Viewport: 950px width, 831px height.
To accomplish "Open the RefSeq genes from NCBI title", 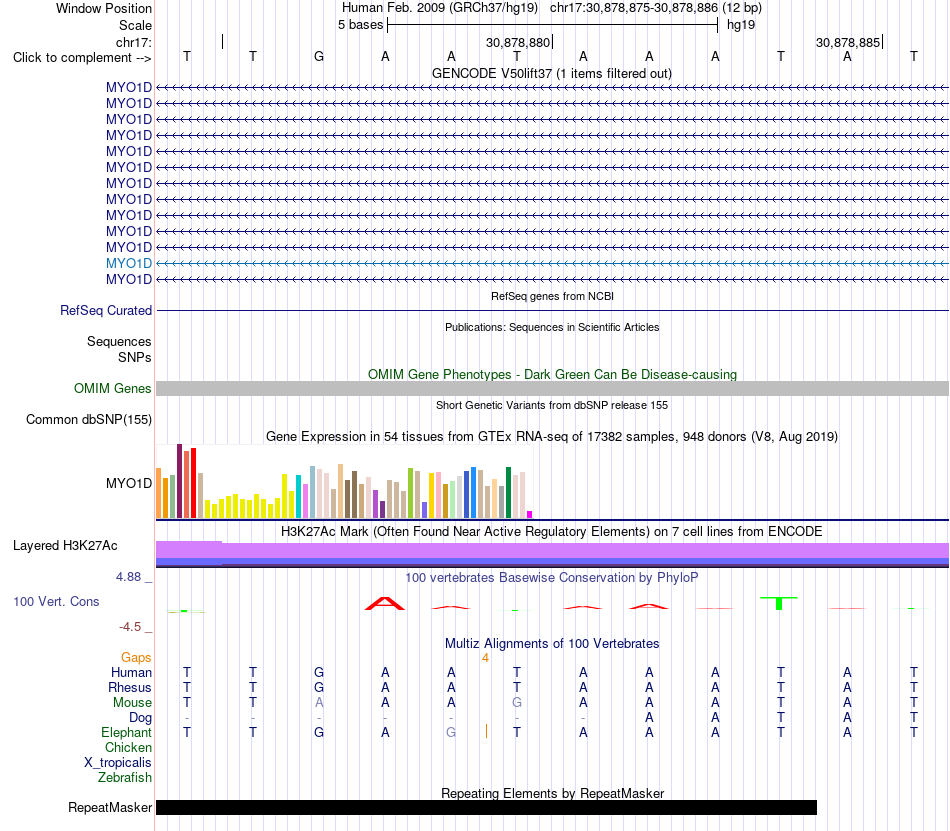I will [552, 296].
